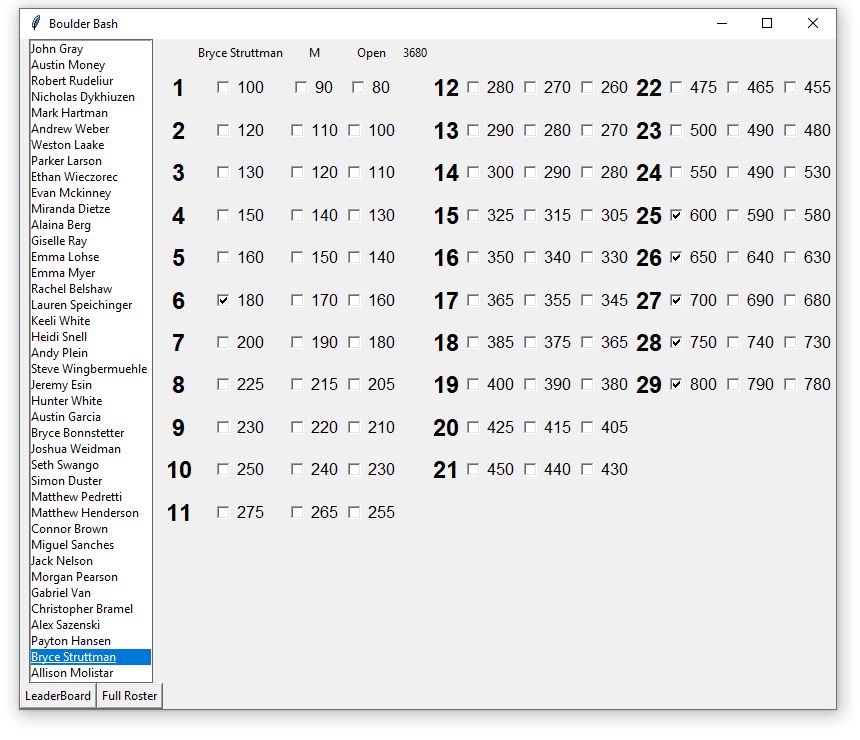The width and height of the screenshot is (860, 740).
Task: Select Payton Hansen from the list
Action: tap(70, 641)
